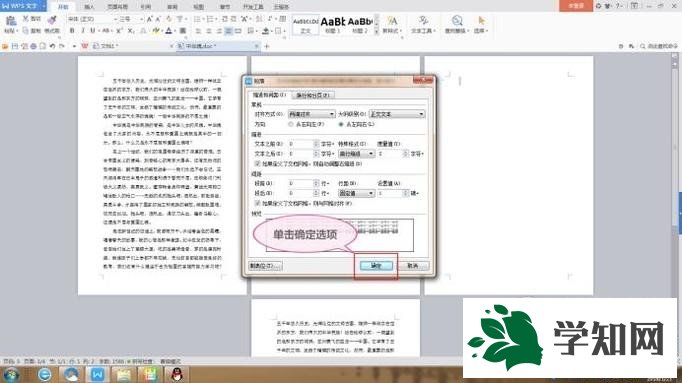Open the WPS application menu button

pyautogui.click(x=23, y=6)
